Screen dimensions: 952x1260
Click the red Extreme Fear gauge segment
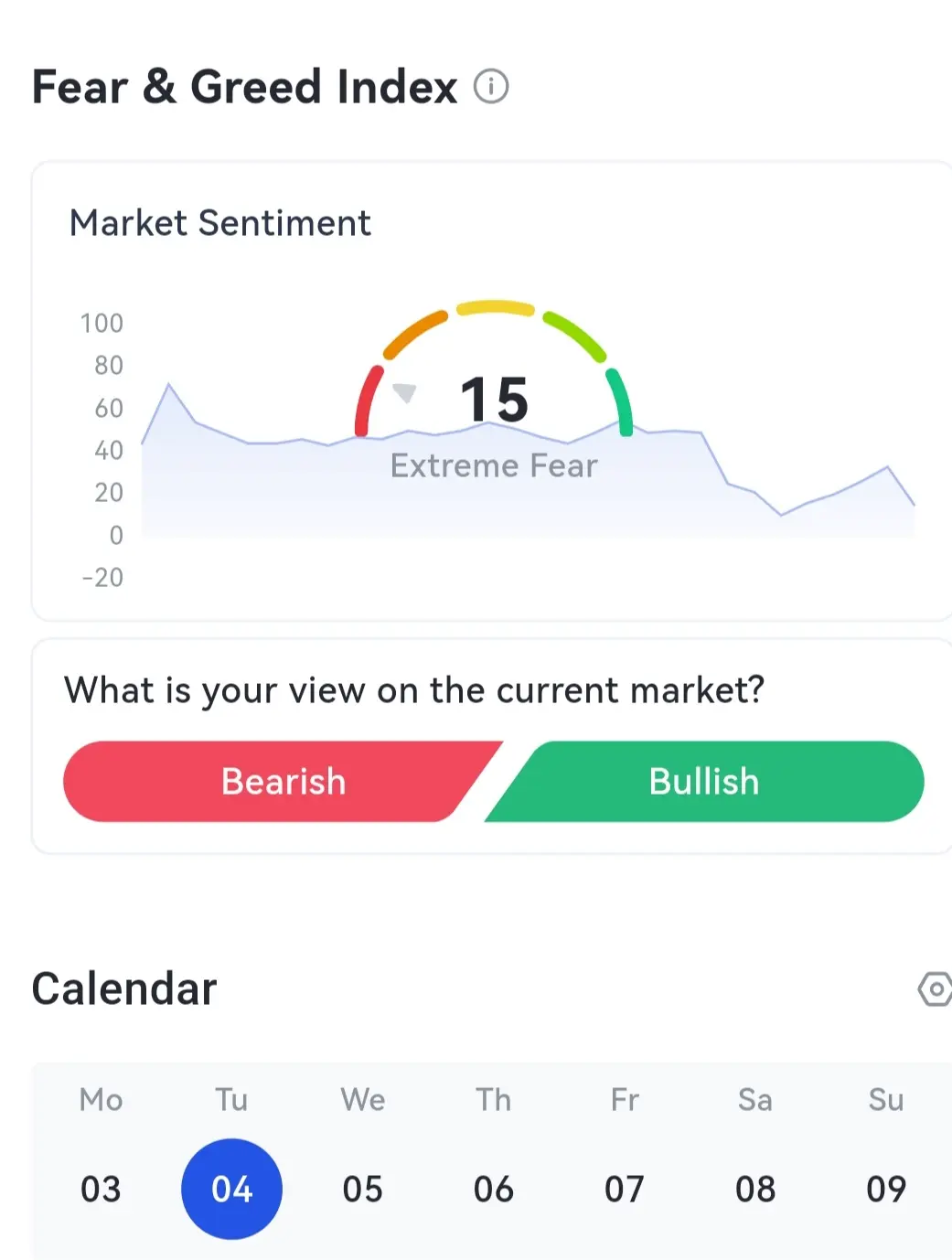pos(368,400)
